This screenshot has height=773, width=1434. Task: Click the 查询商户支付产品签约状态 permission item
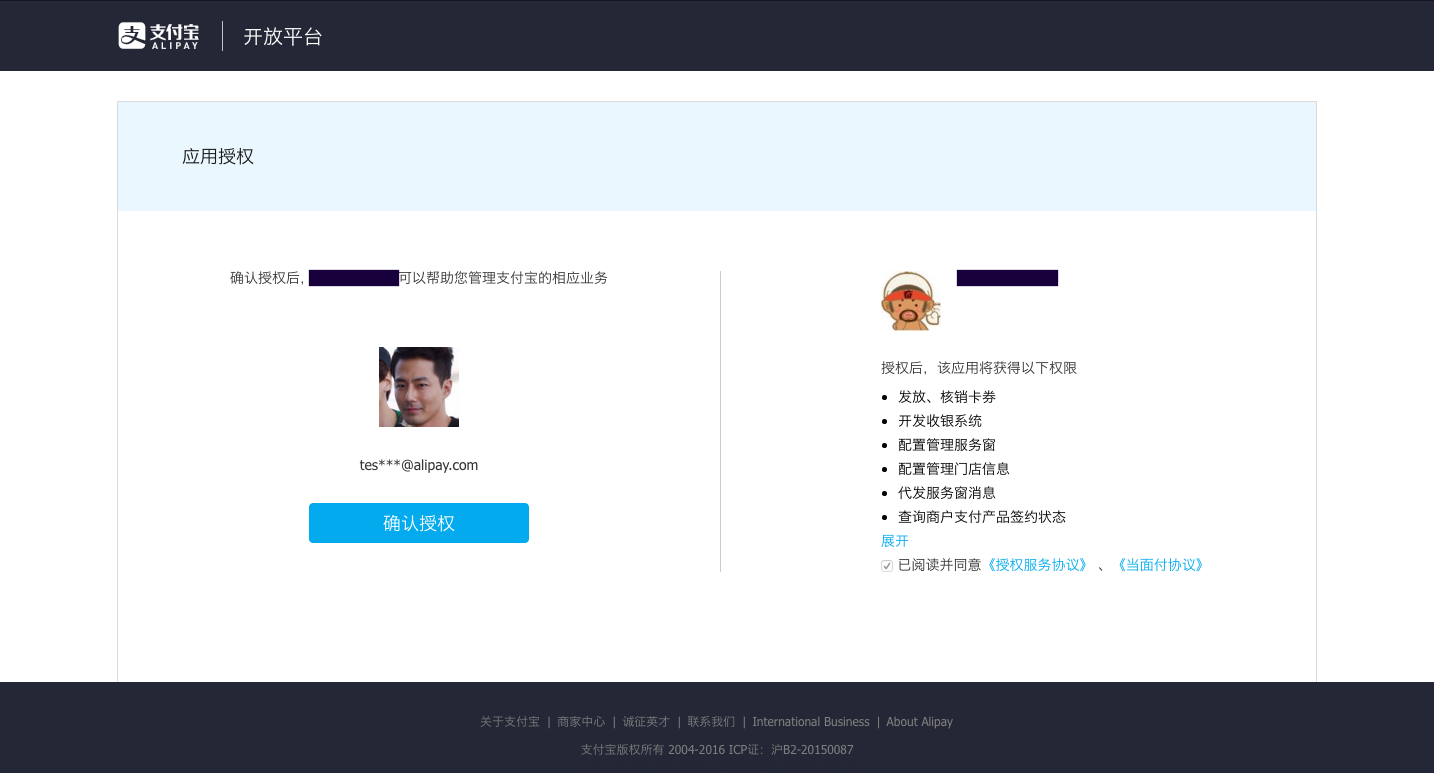982,517
